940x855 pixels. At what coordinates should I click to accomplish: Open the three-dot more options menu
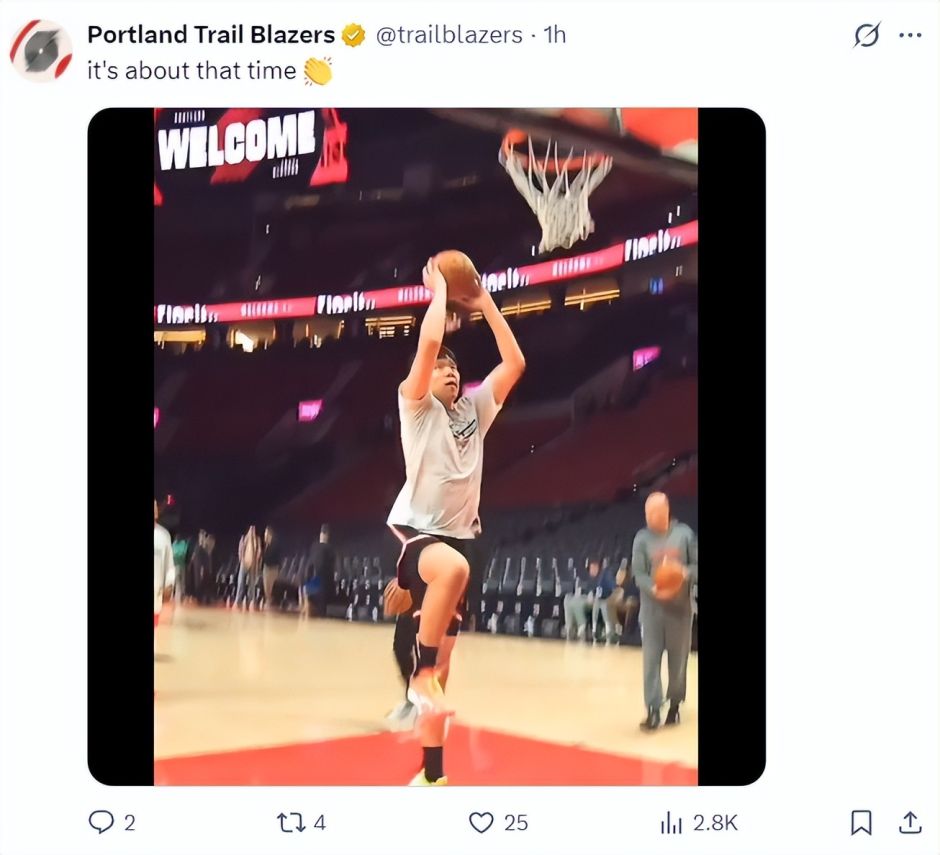point(910,35)
